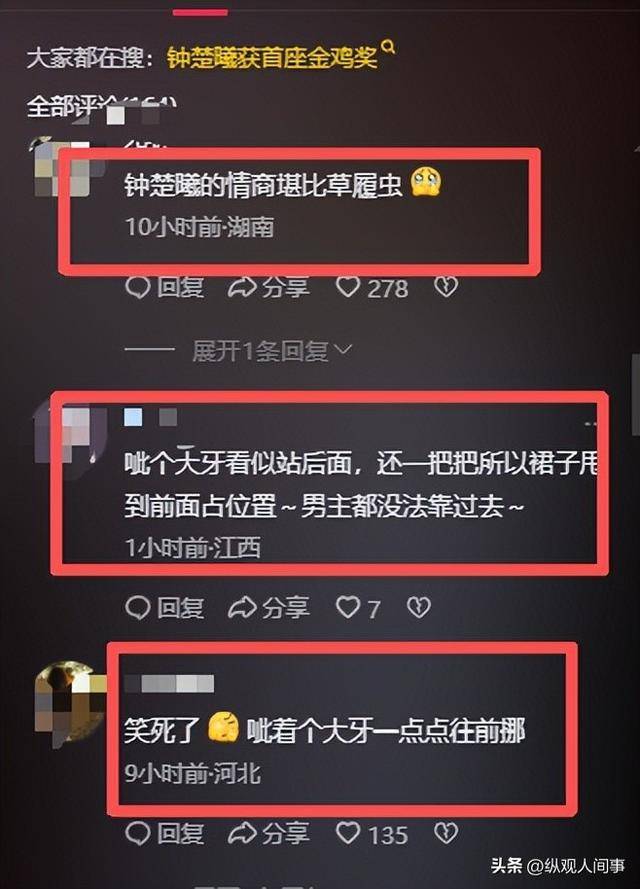Screen dimensions: 640x889
Task: Dislike the comment with 278 likes
Action: coord(446,287)
